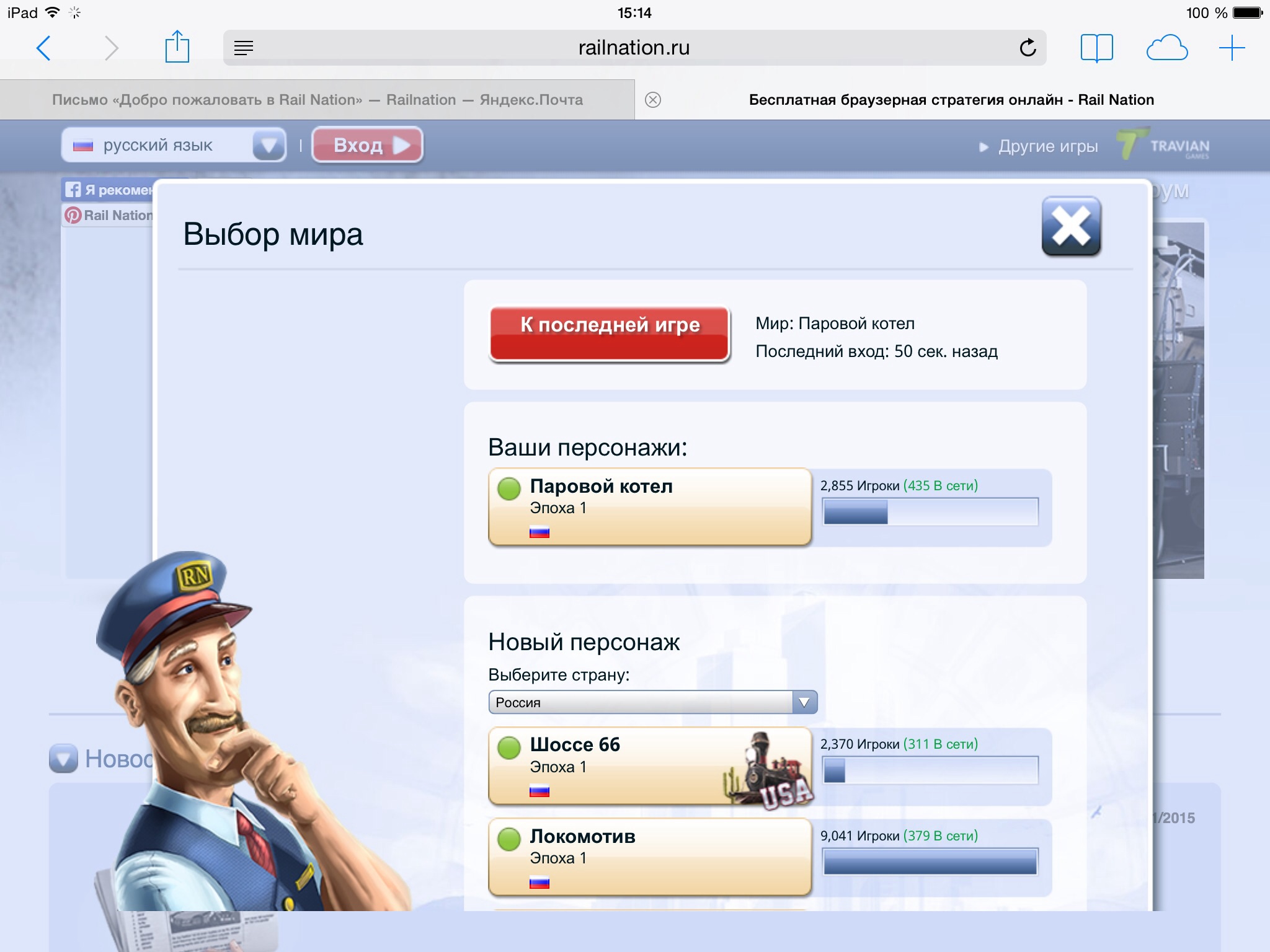Open Safari bookmarks book icon
Screen dimensions: 1270x952
tap(1096, 48)
